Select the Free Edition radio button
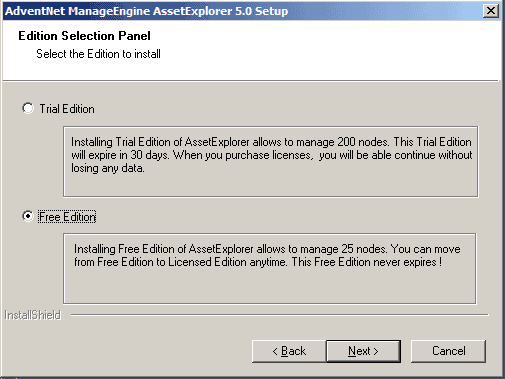This screenshot has width=505, height=379. point(28,216)
